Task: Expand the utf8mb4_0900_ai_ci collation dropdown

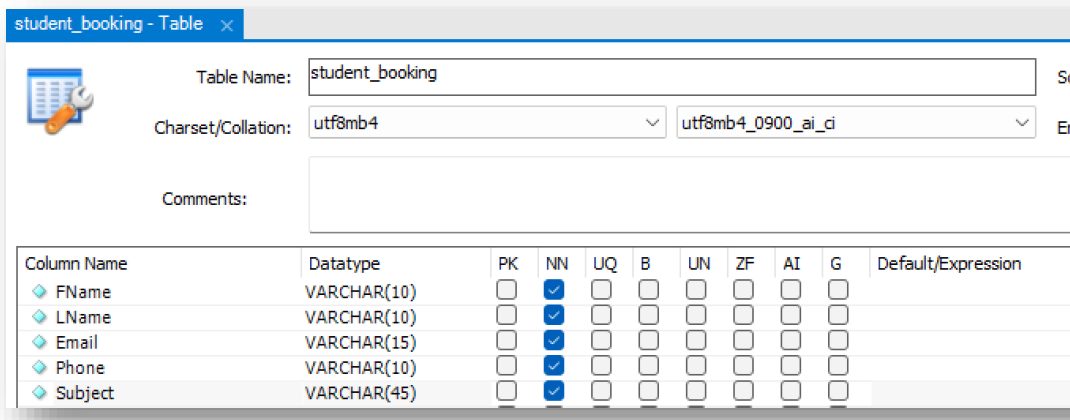Action: 1021,123
